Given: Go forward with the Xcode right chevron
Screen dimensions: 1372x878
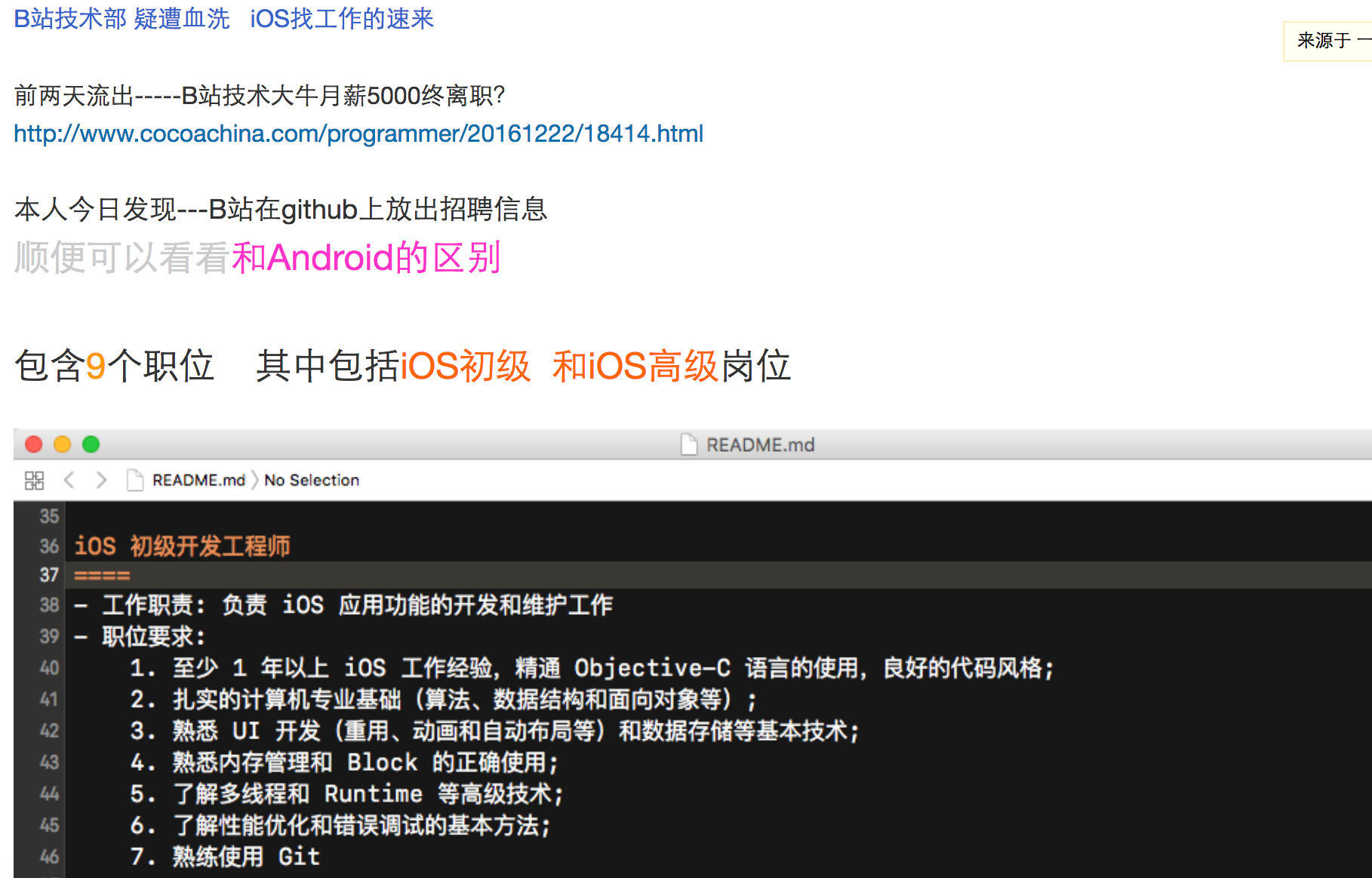Looking at the screenshot, I should coord(101,480).
